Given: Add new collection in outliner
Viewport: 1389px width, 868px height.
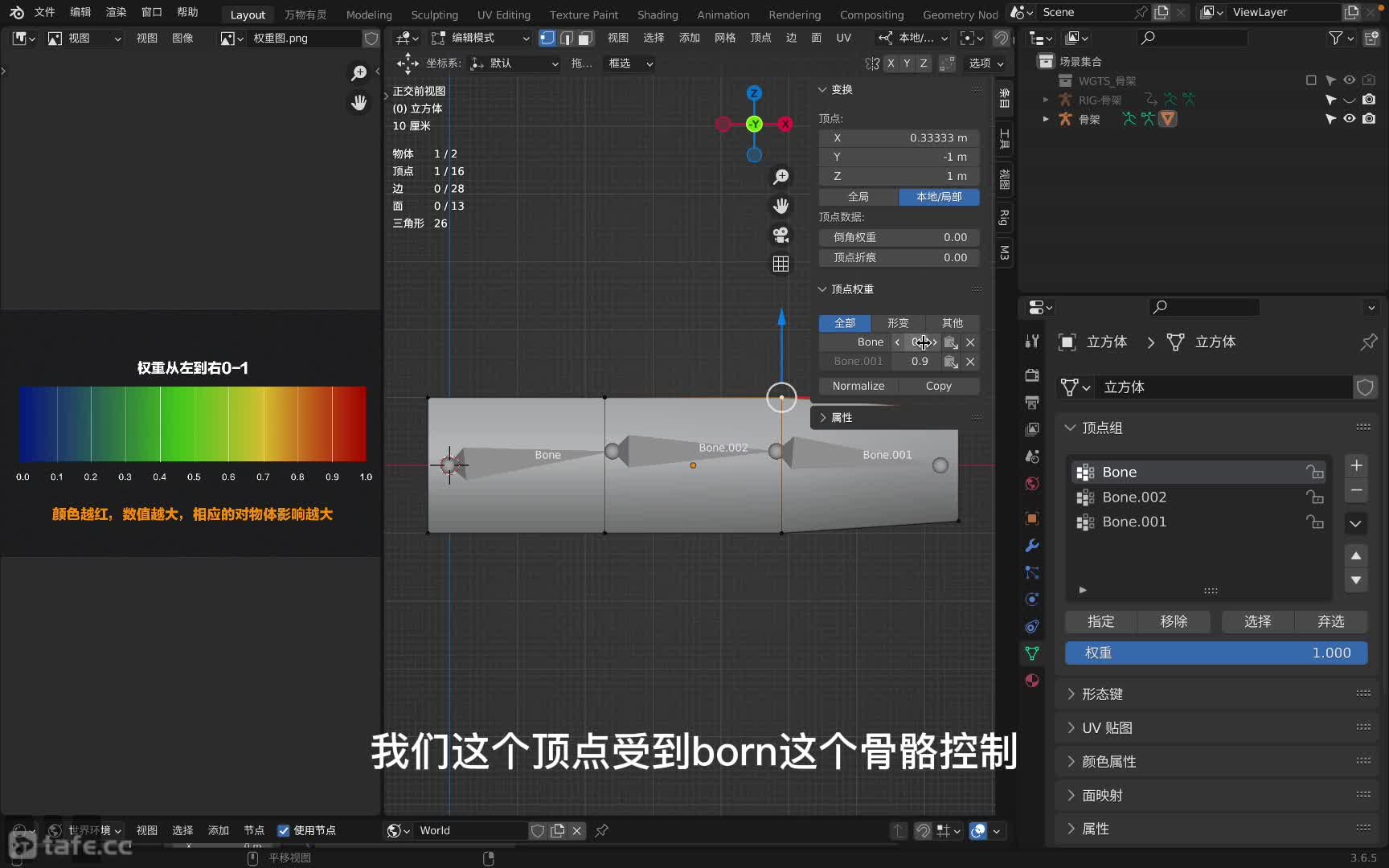Looking at the screenshot, I should coord(1371,38).
